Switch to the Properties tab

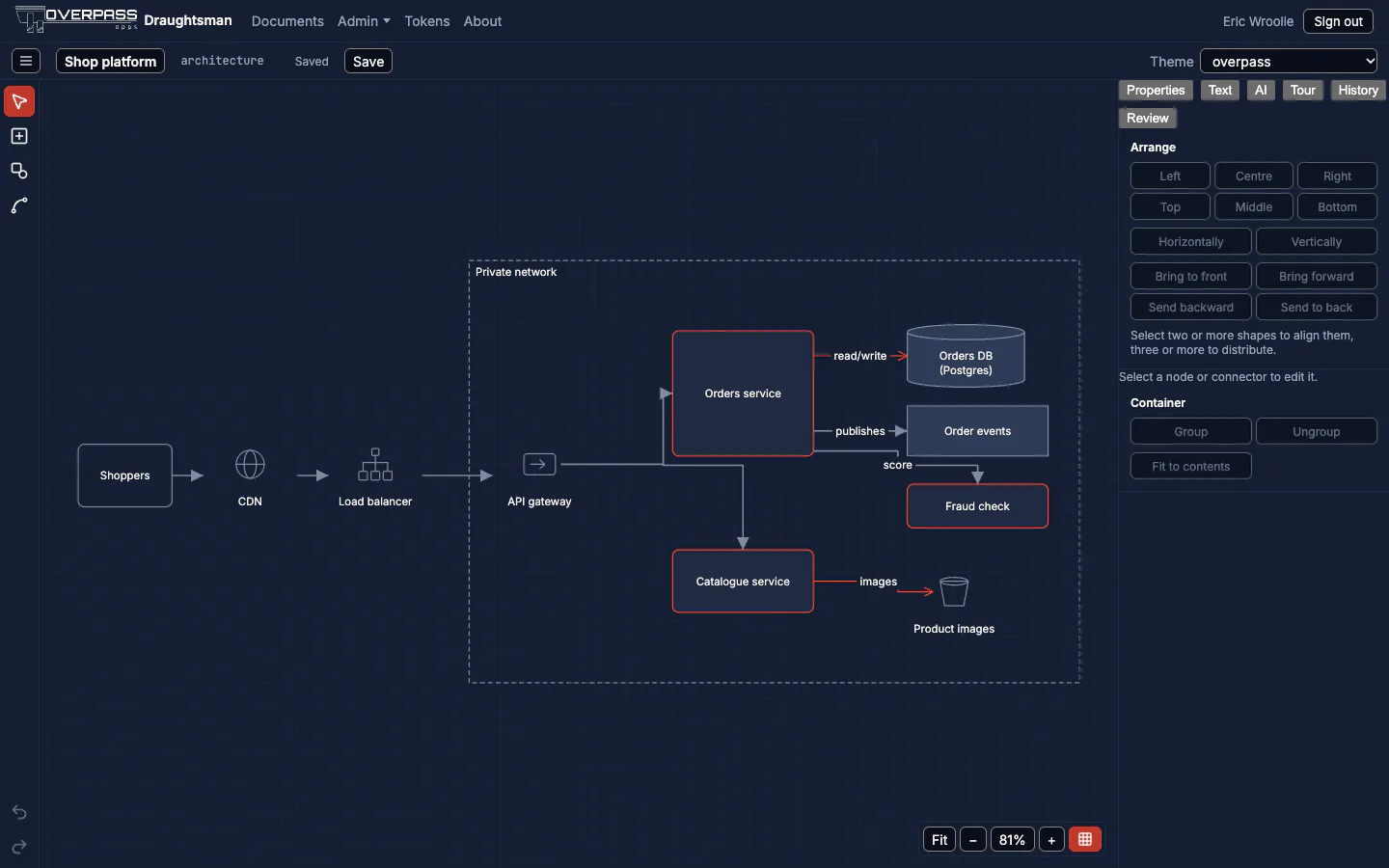(1156, 91)
